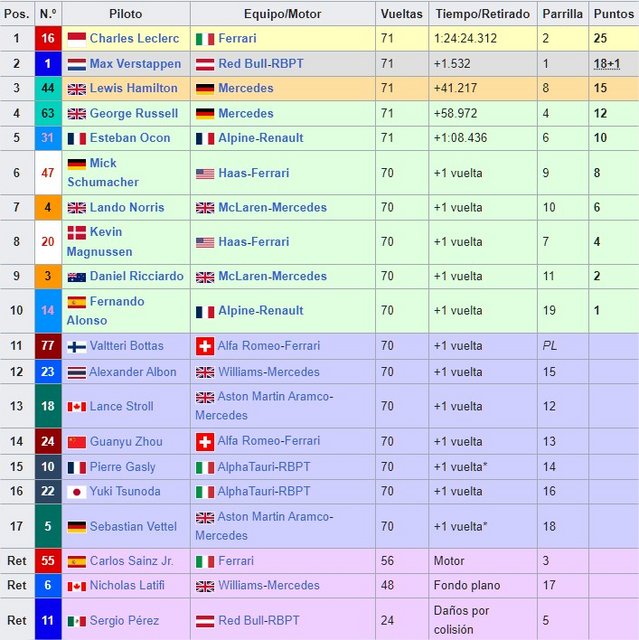
Task: Follow the George Russell link
Action: tap(134, 113)
